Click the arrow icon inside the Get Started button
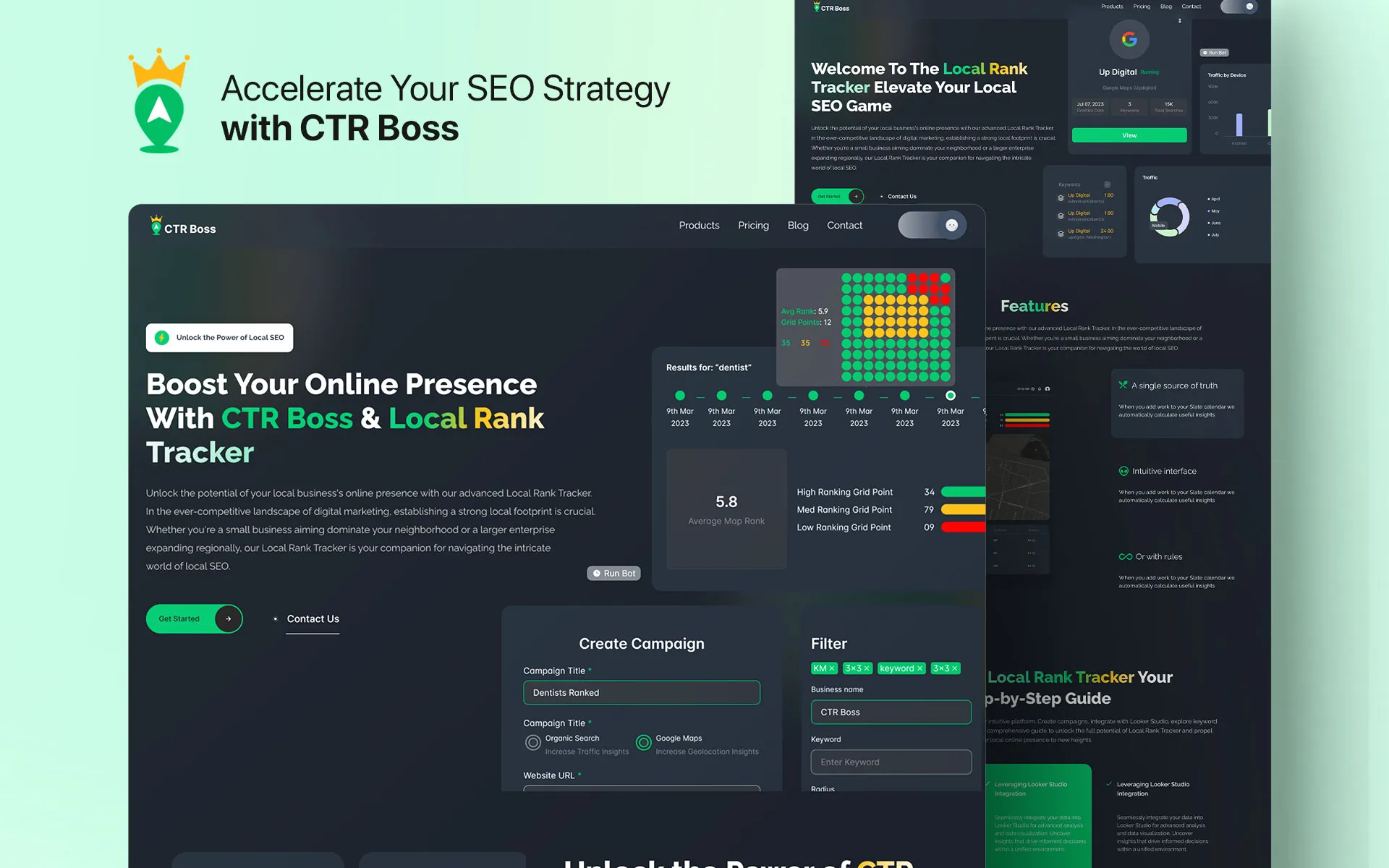This screenshot has width=1389, height=868. pyautogui.click(x=228, y=618)
